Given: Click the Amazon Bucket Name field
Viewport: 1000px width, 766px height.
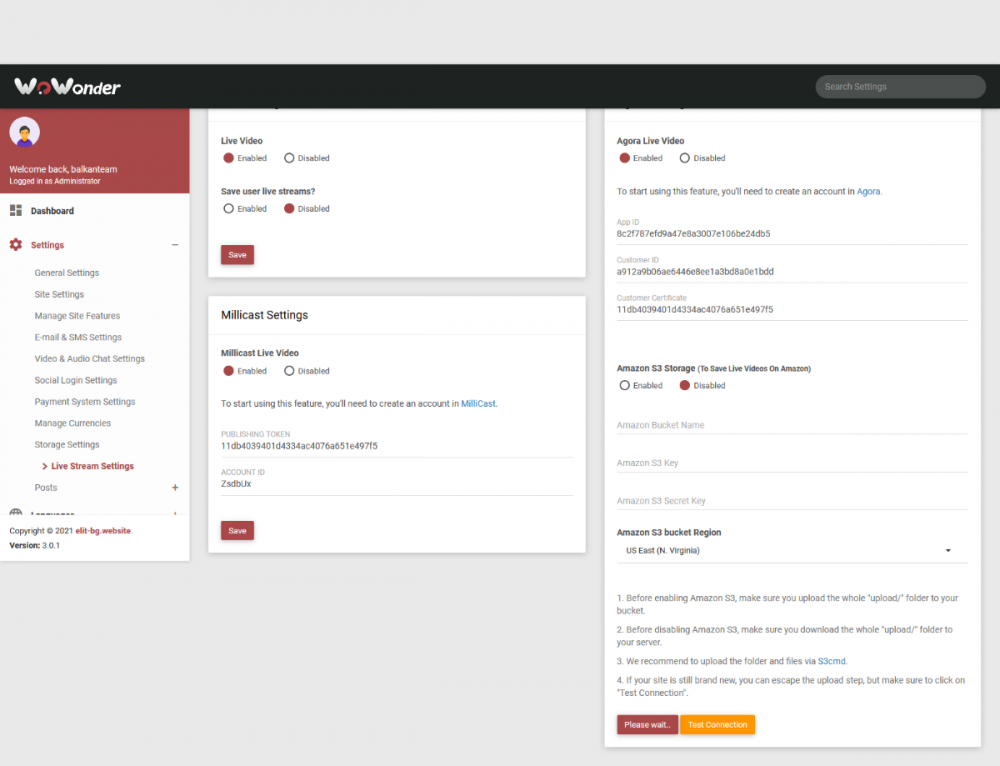Looking at the screenshot, I should [792, 425].
